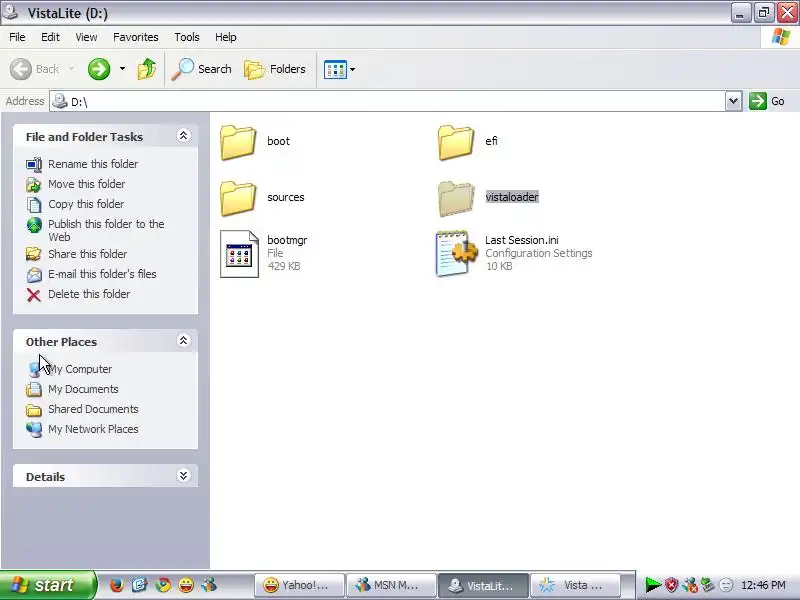
Task: Click Copy this folder
Action: (86, 204)
